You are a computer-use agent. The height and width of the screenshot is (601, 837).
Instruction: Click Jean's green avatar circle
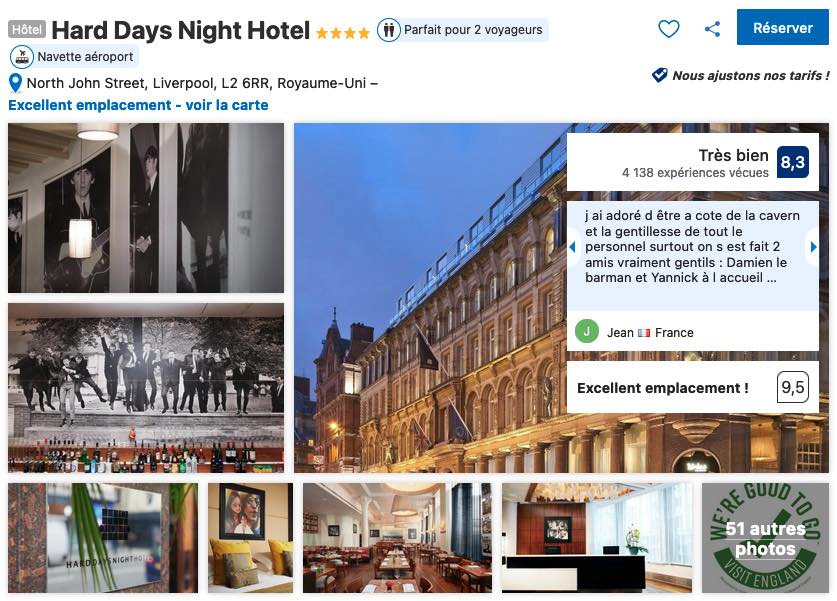click(x=587, y=331)
